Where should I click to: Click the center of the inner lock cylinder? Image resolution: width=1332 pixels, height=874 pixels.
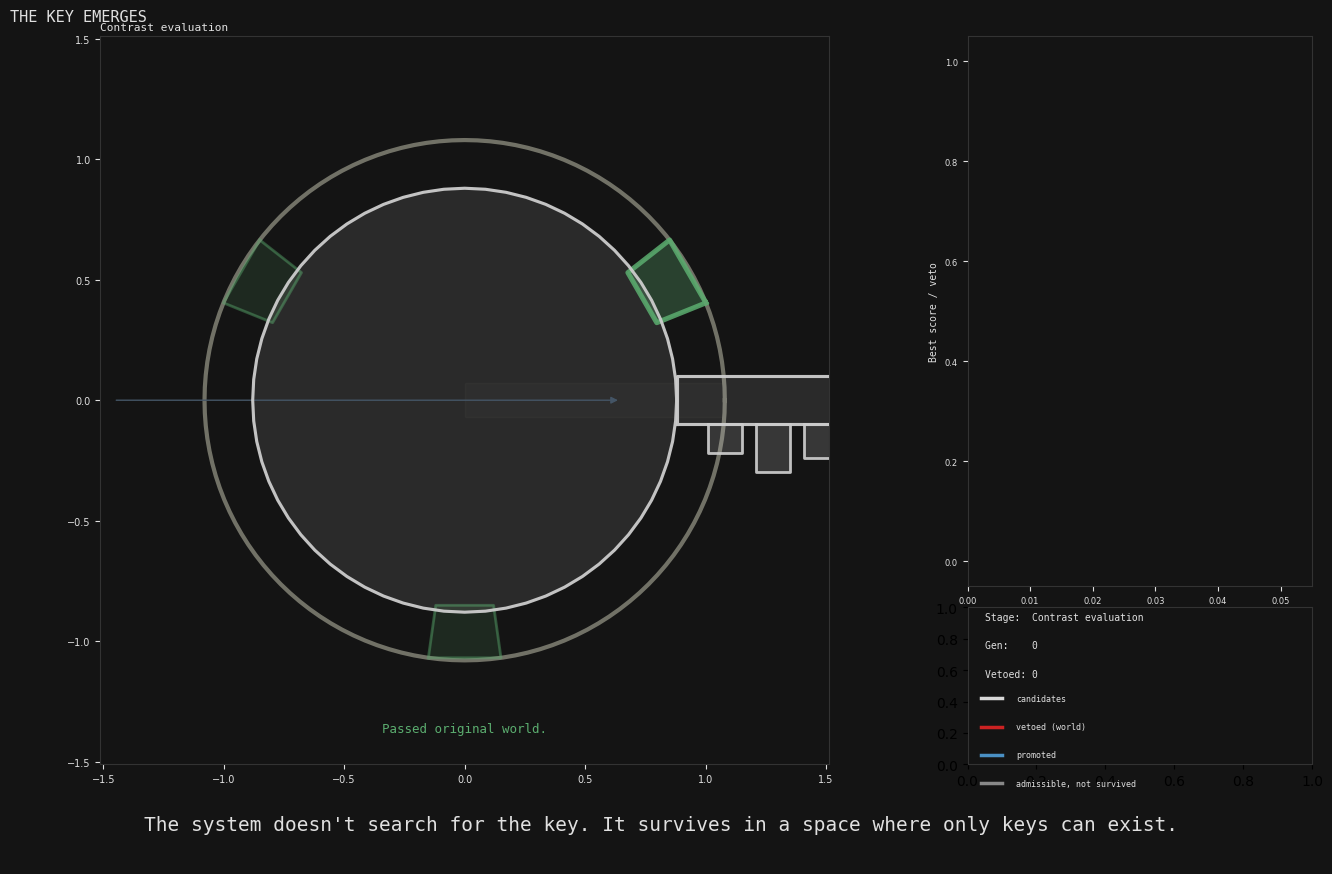464,400
